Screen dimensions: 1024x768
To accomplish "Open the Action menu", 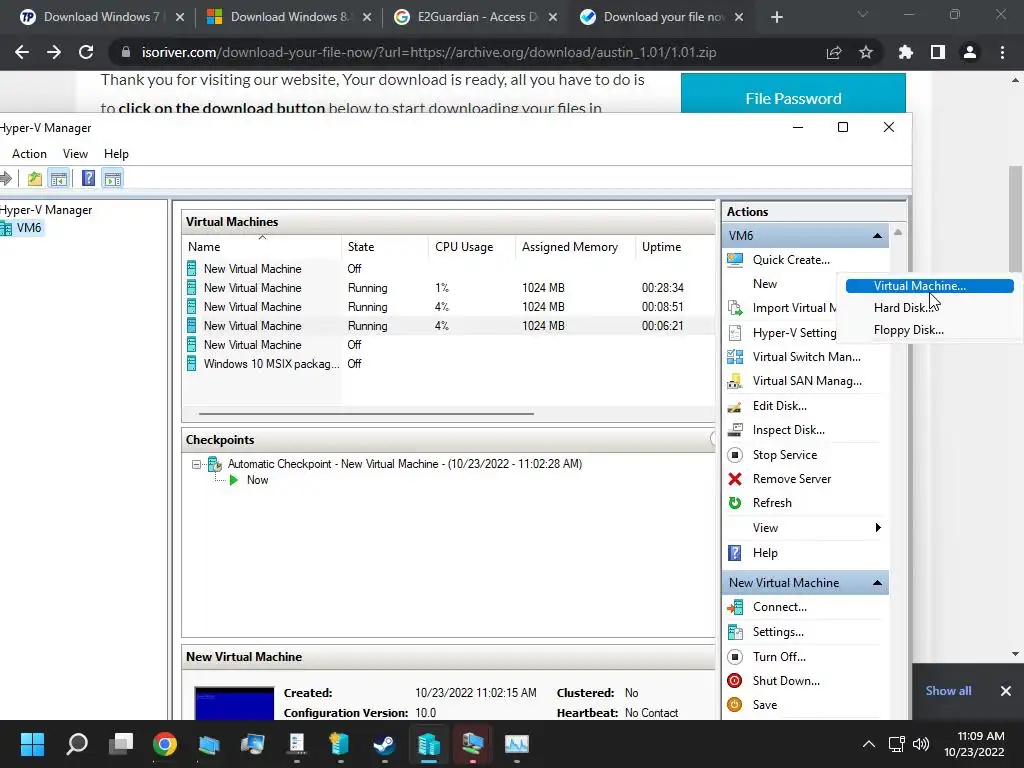I will (x=29, y=154).
